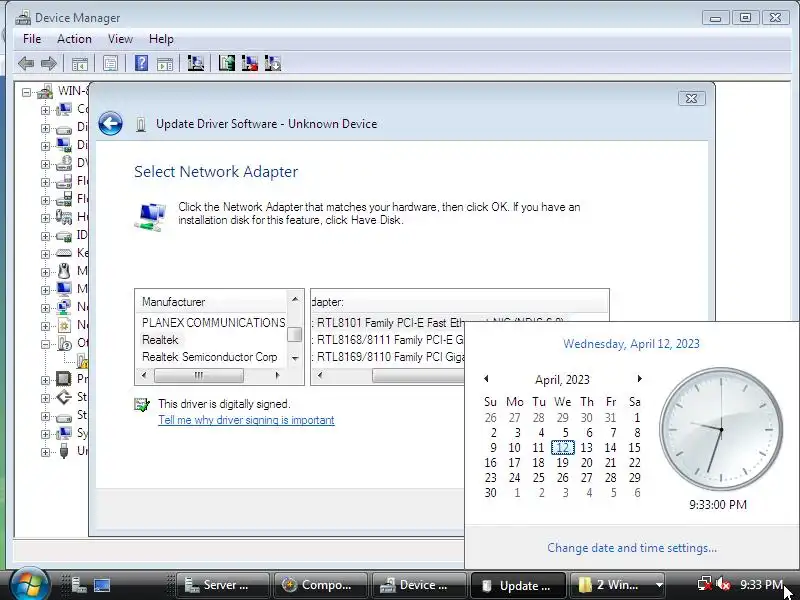
Task: Toggle the Show/Hide Action Pane toolbar icon
Action: (x=165, y=64)
